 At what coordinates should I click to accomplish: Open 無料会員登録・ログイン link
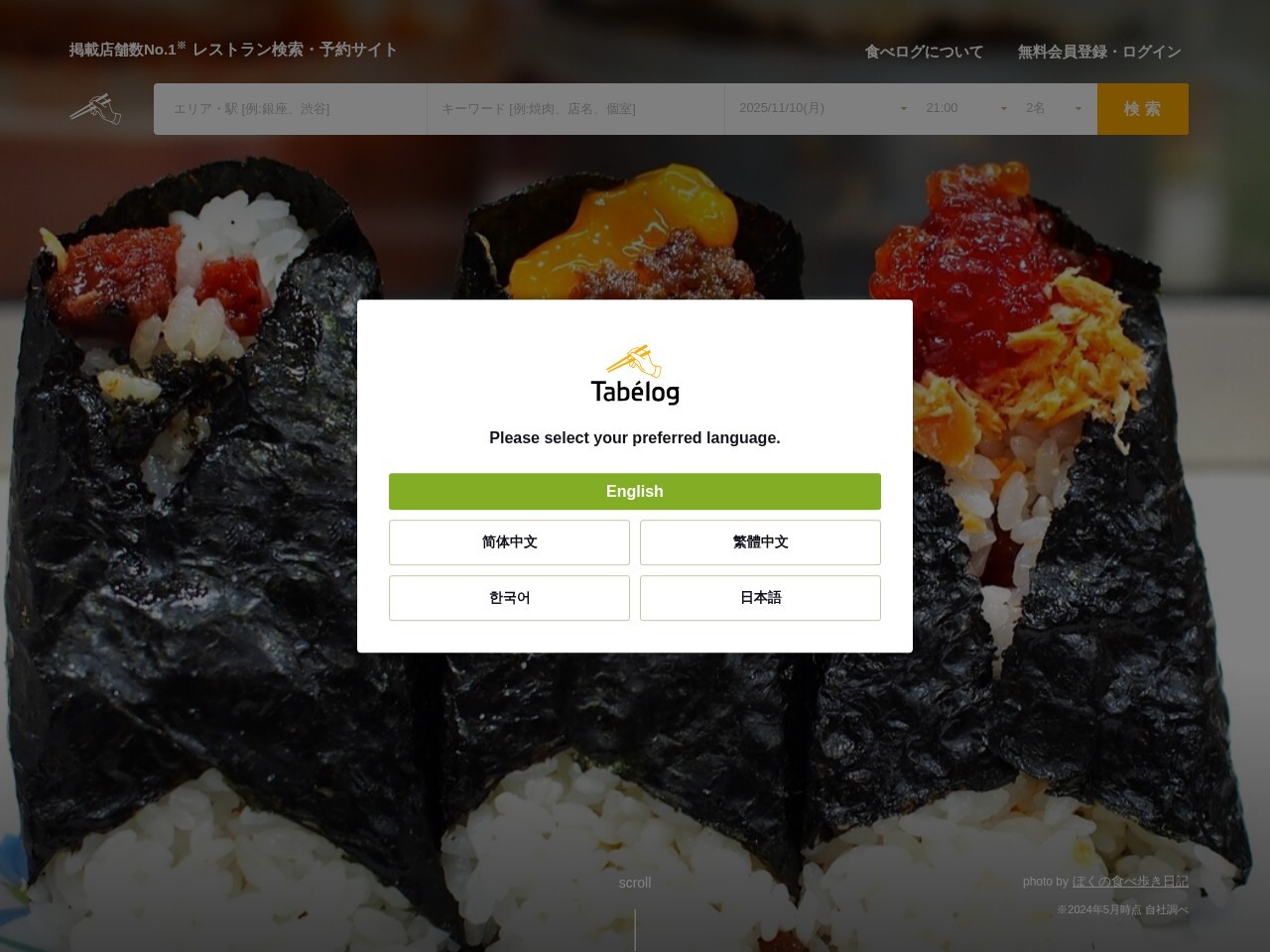click(x=1099, y=52)
